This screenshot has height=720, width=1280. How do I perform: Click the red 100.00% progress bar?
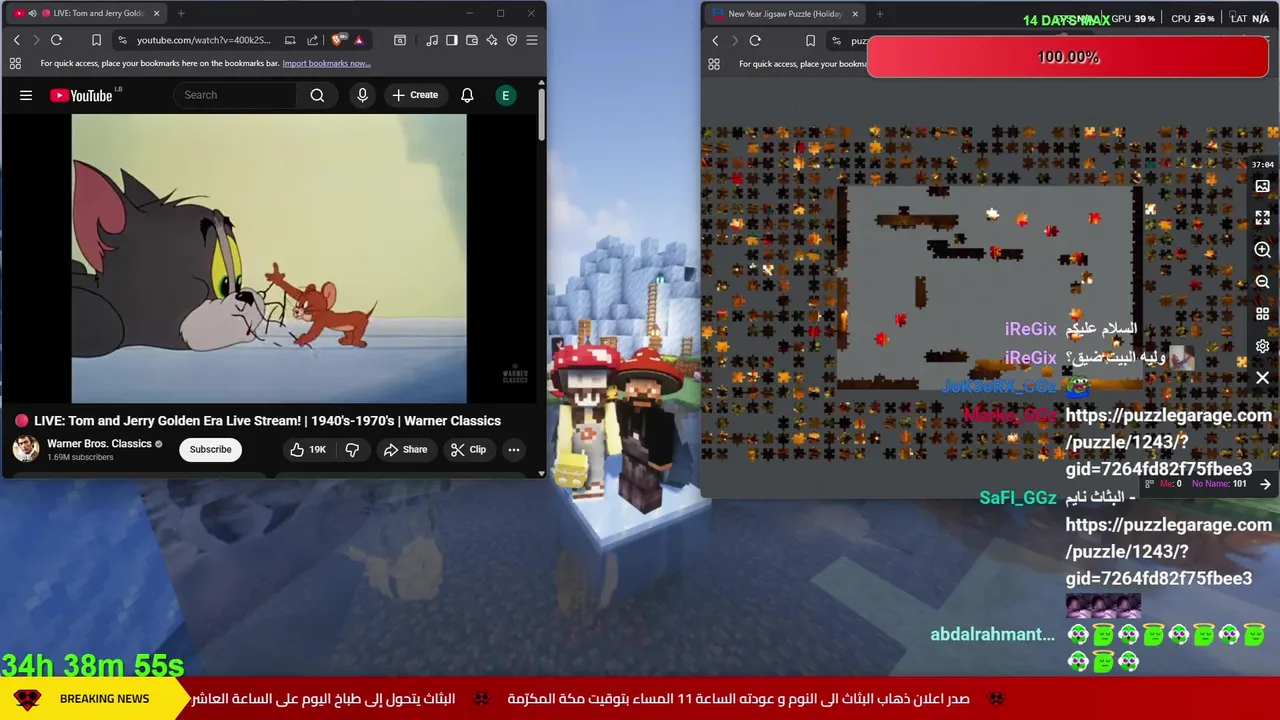(x=1068, y=57)
